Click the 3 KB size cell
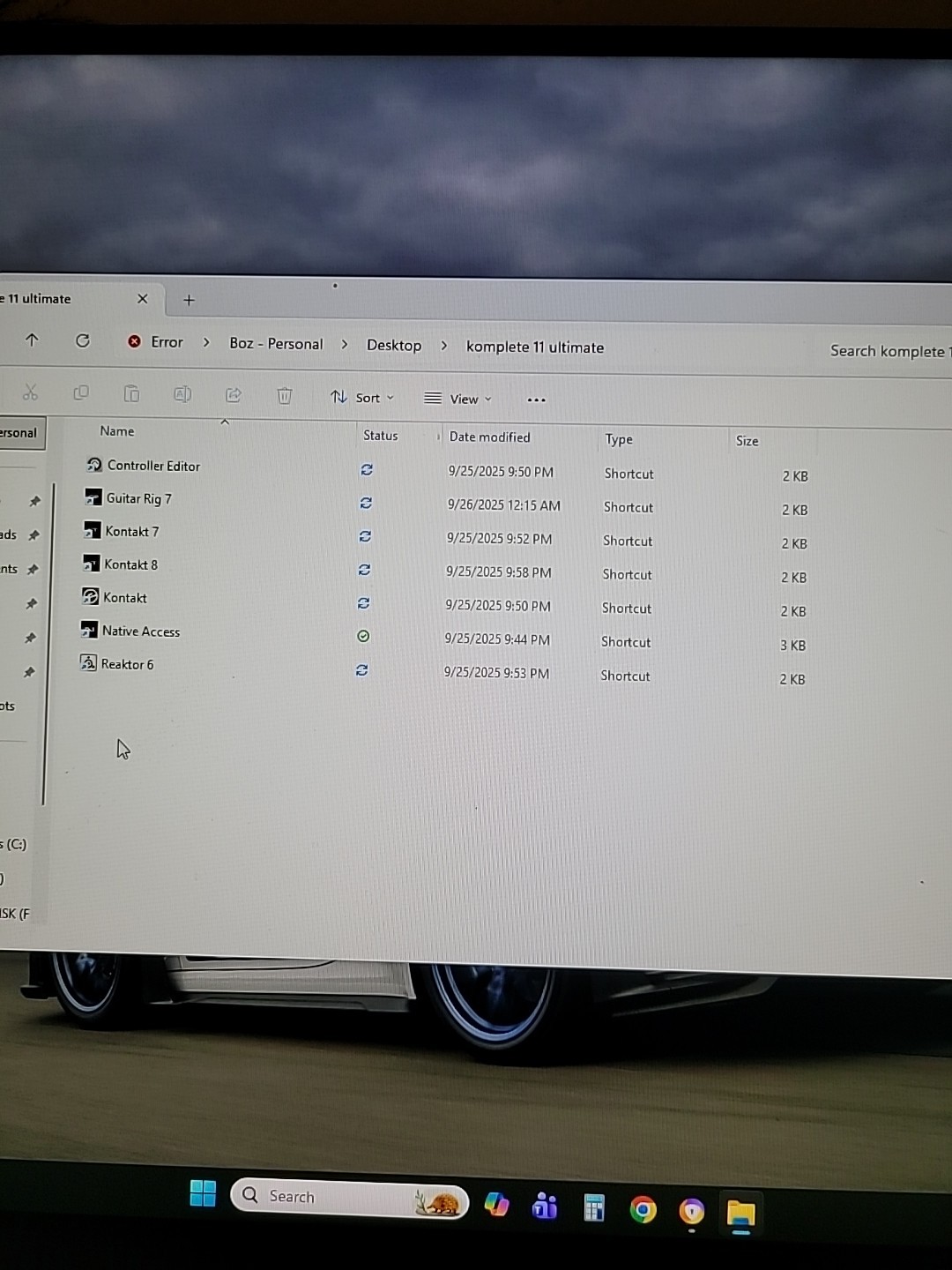The height and width of the screenshot is (1270, 952). tap(792, 646)
